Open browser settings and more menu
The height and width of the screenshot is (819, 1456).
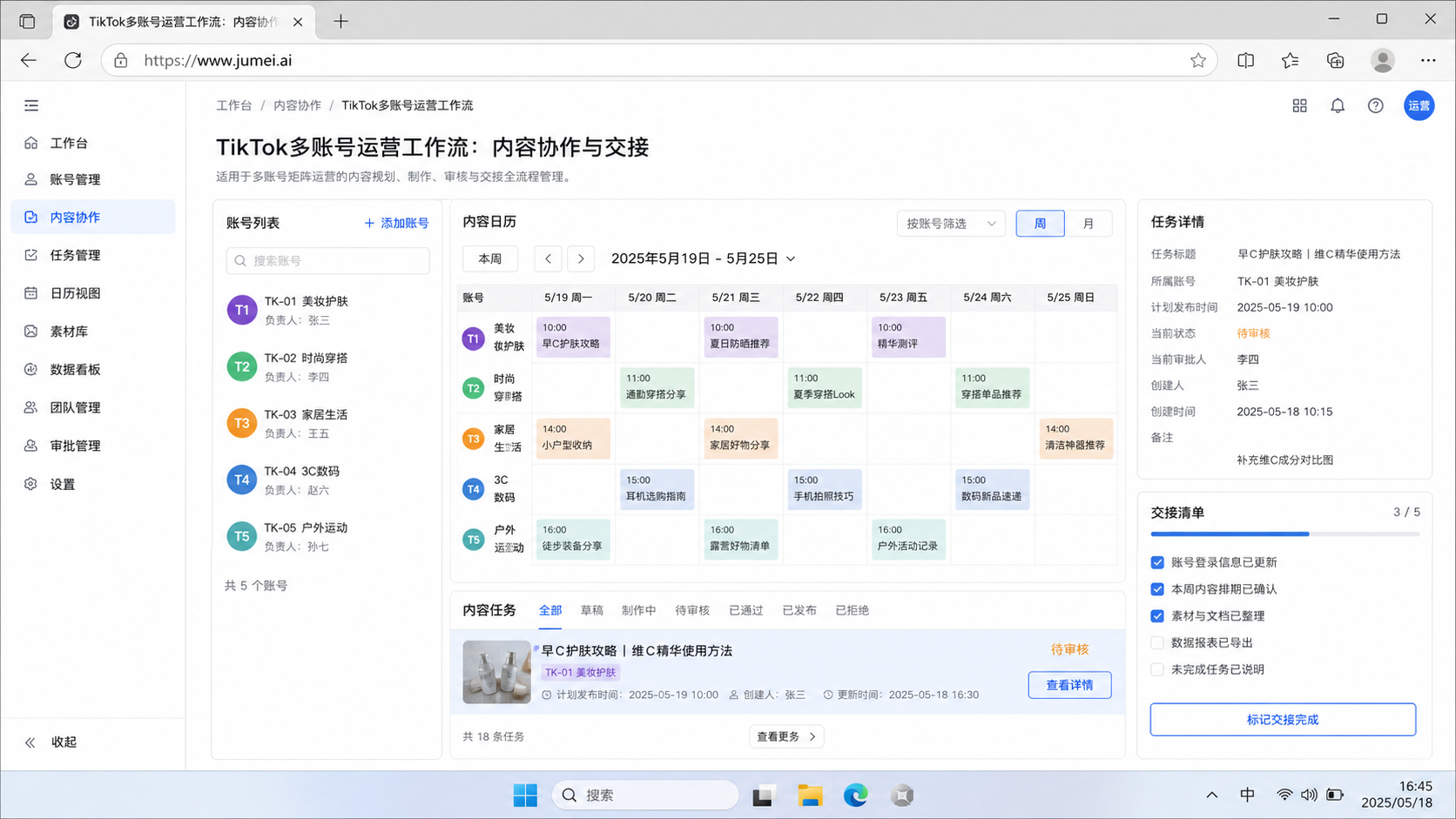pyautogui.click(x=1428, y=60)
